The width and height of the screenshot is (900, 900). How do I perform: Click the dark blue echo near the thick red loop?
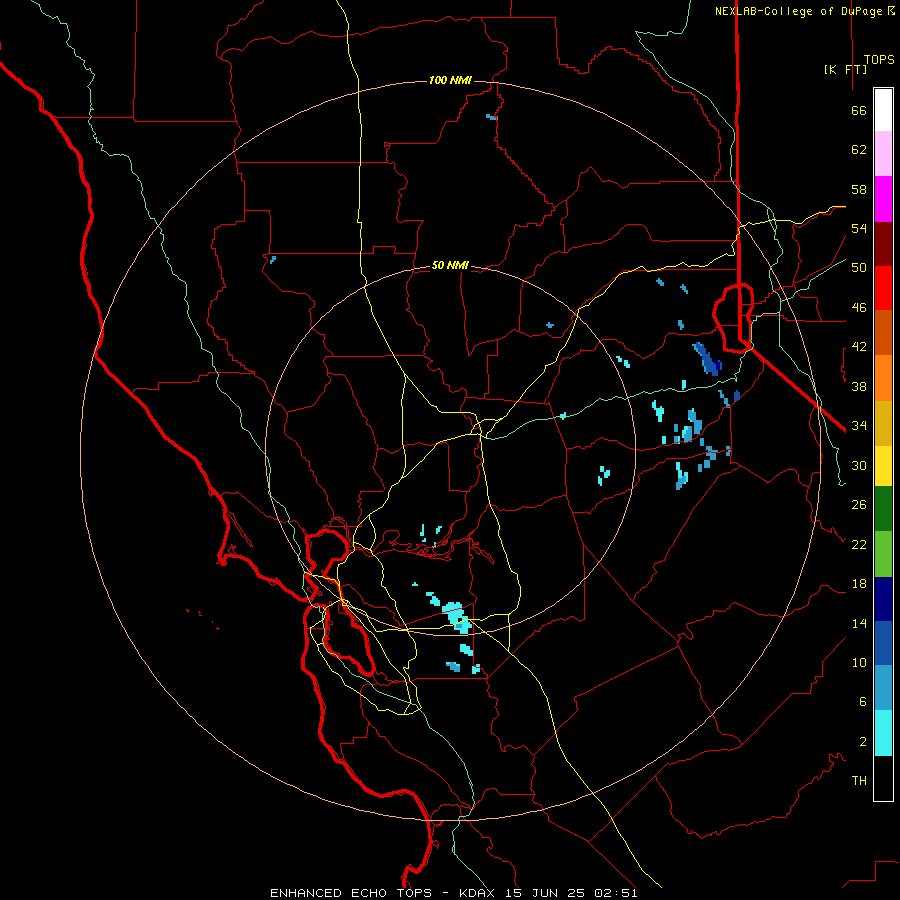708,359
